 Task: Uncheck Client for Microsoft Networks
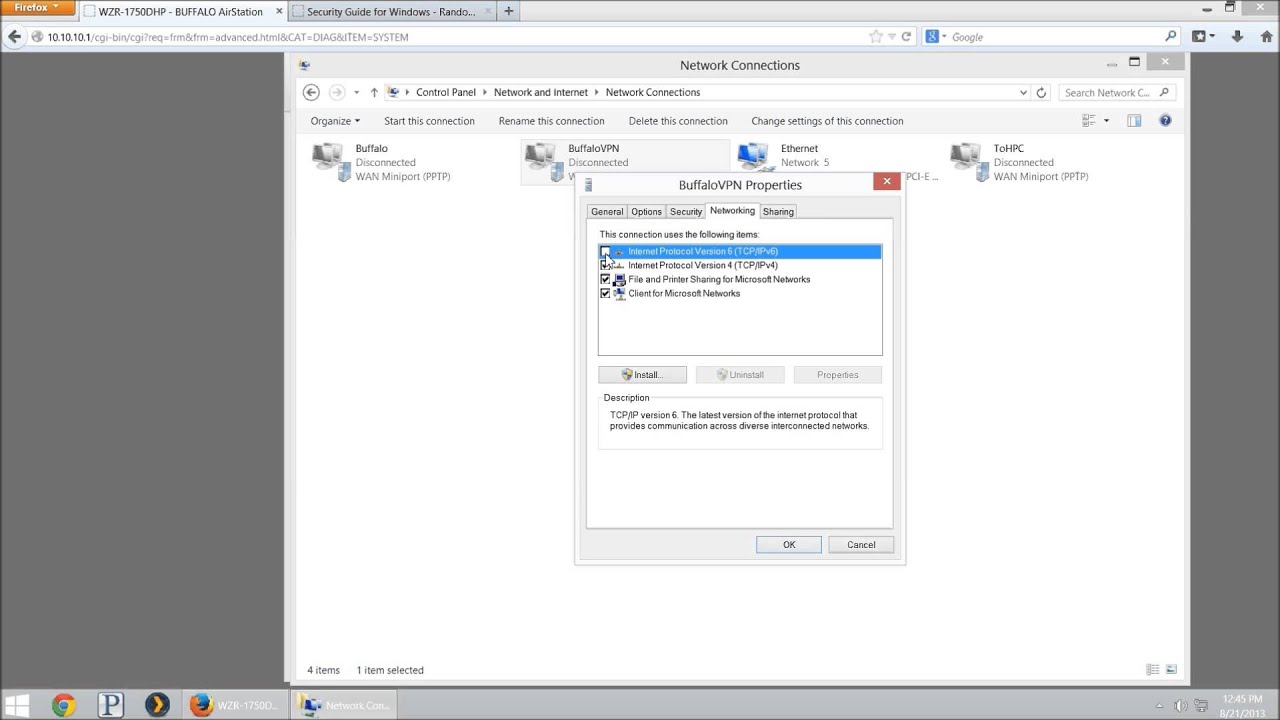click(605, 294)
